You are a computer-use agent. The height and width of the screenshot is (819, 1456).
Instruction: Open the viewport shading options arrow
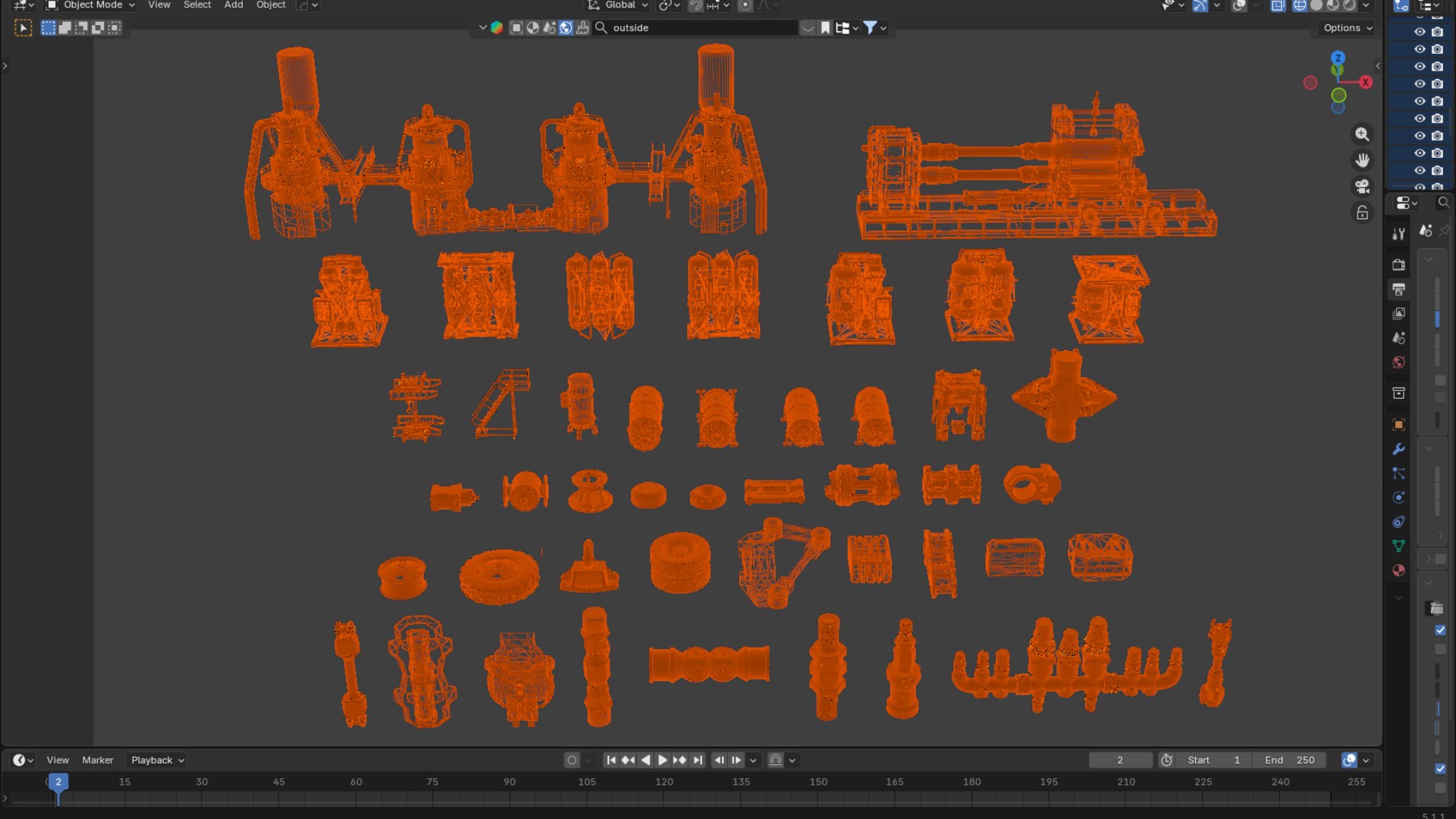tap(1367, 5)
